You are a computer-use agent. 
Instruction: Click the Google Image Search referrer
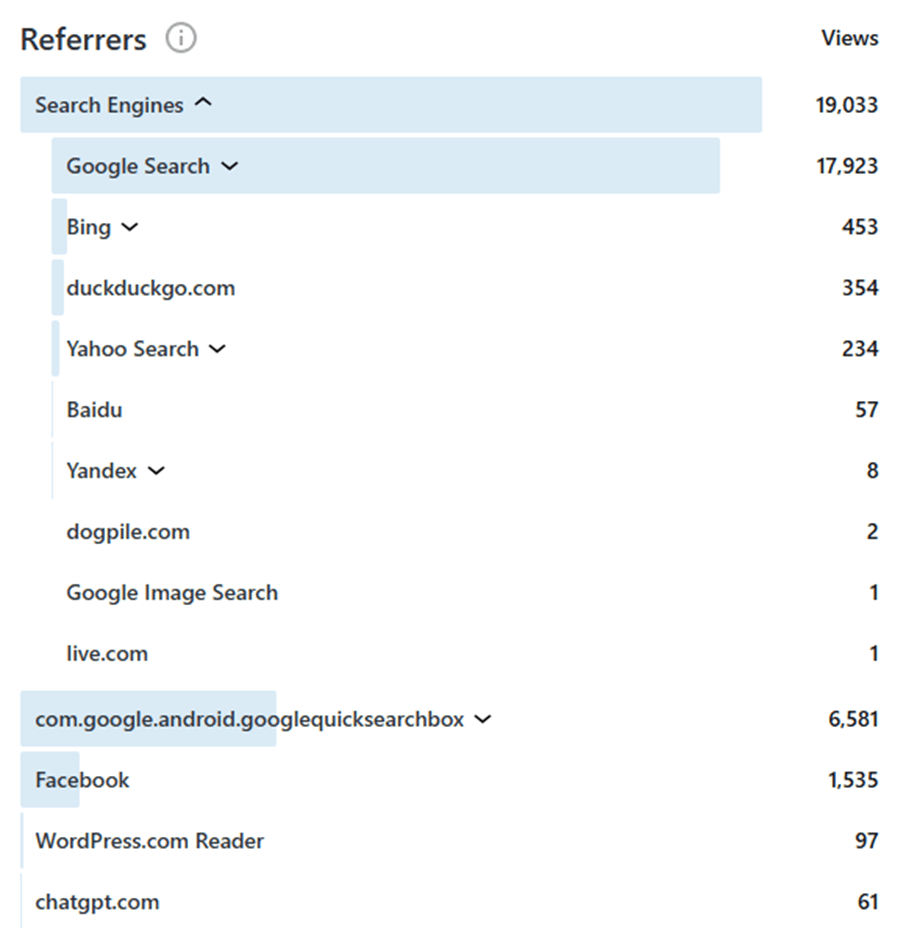point(172,593)
